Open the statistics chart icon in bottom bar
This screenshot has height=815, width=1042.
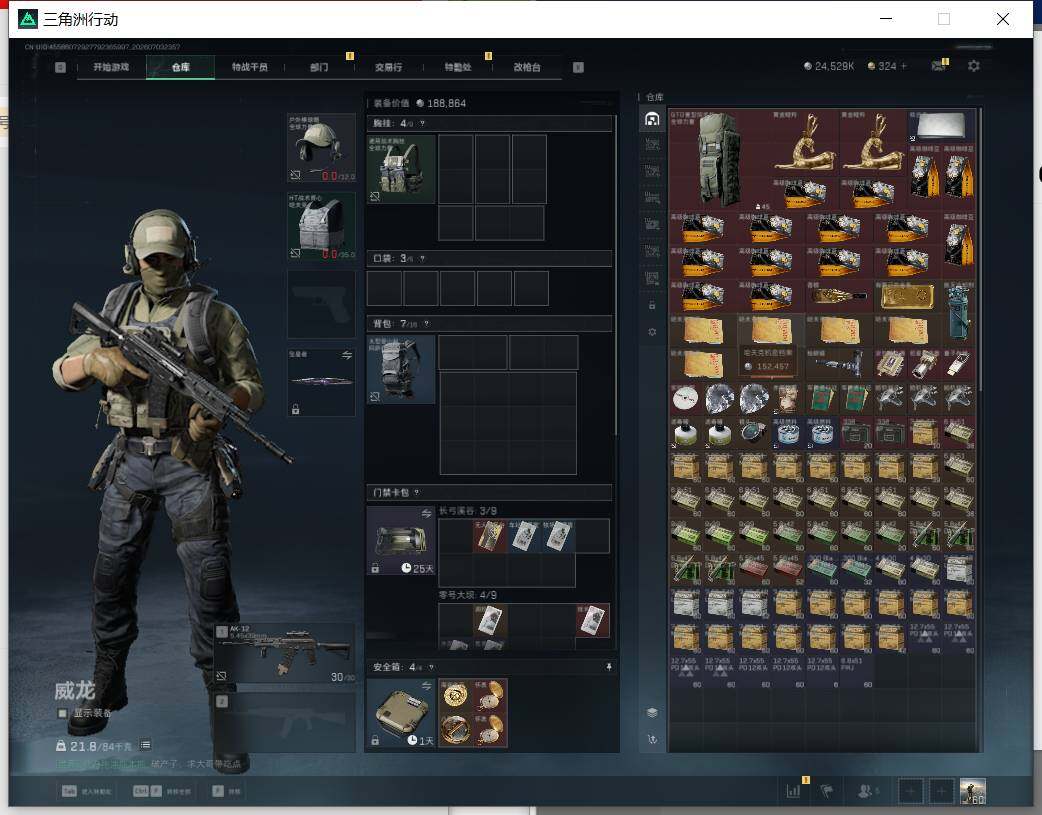pyautogui.click(x=793, y=790)
